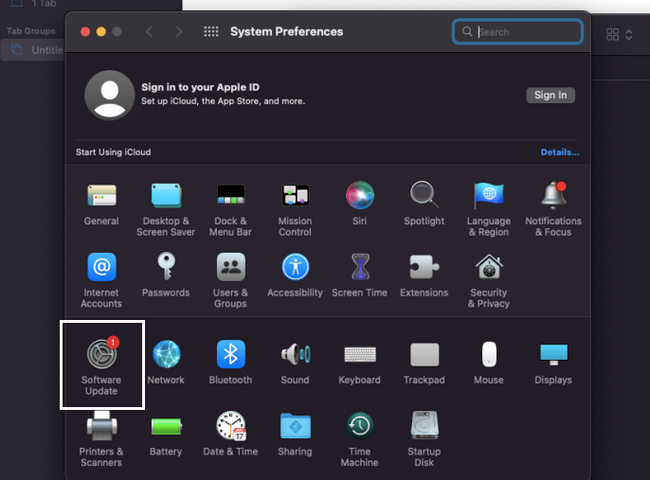
Task: Open Spotlight preferences
Action: point(424,204)
